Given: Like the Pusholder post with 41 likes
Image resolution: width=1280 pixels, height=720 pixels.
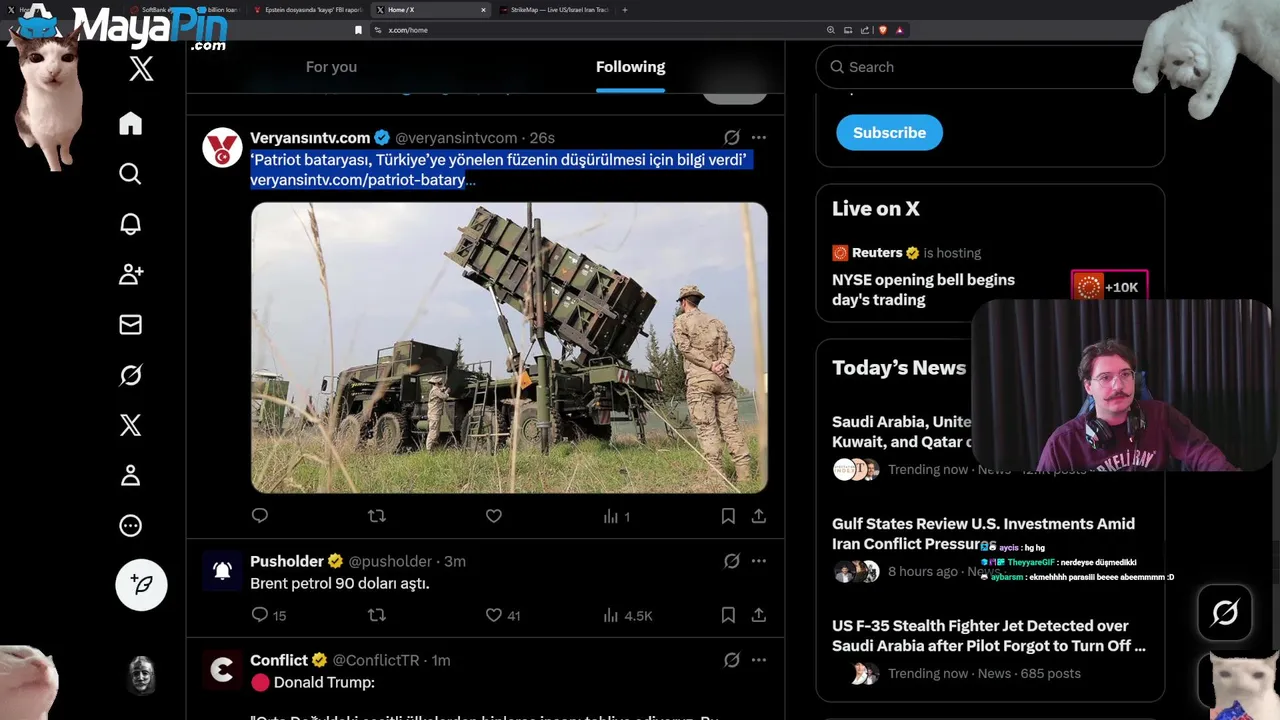Looking at the screenshot, I should pos(502,615).
